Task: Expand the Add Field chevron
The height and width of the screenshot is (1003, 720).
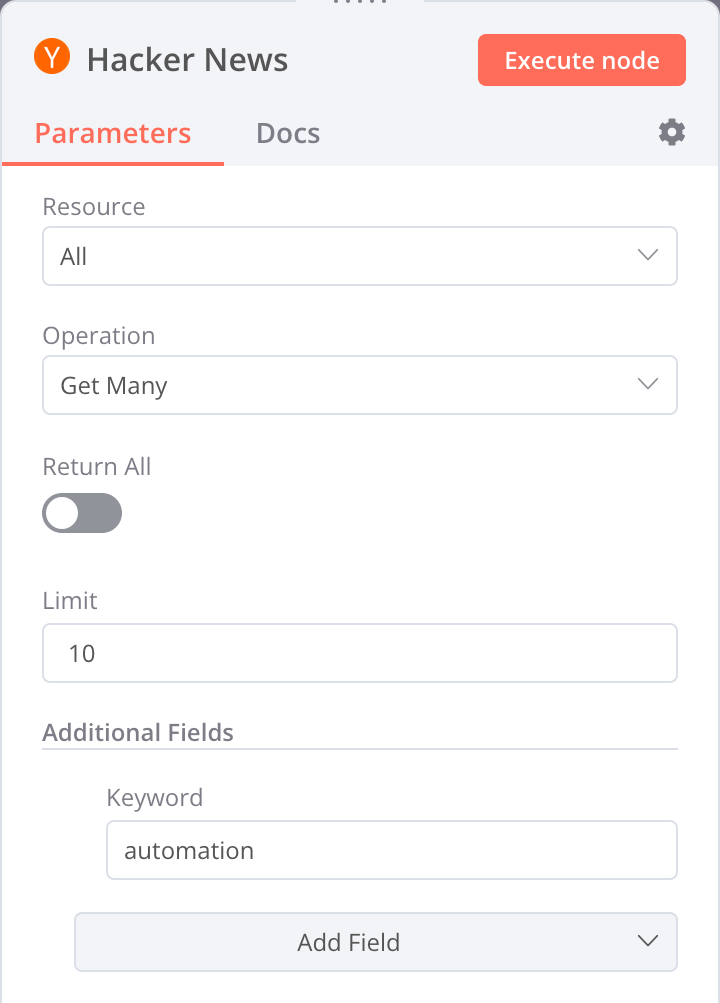Action: 647,942
